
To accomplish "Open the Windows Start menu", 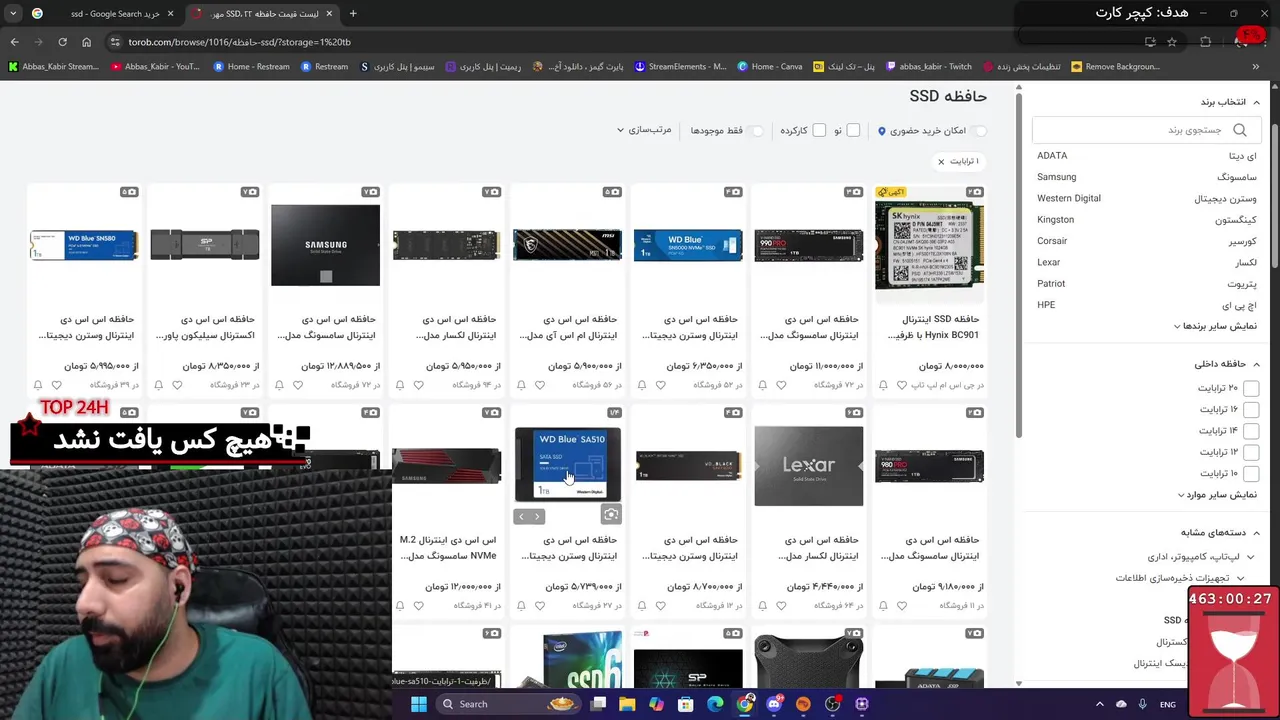I will pyautogui.click(x=418, y=704).
